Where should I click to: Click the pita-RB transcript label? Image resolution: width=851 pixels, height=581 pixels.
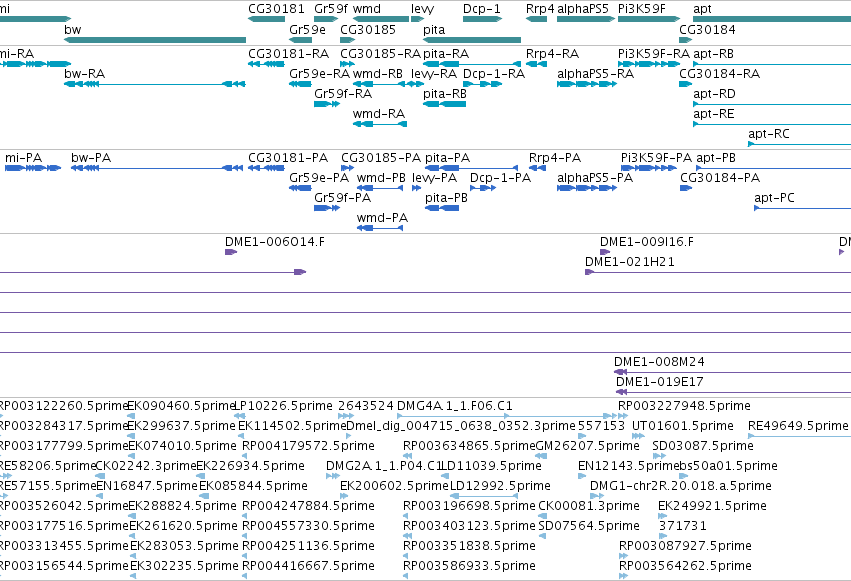tap(445, 94)
